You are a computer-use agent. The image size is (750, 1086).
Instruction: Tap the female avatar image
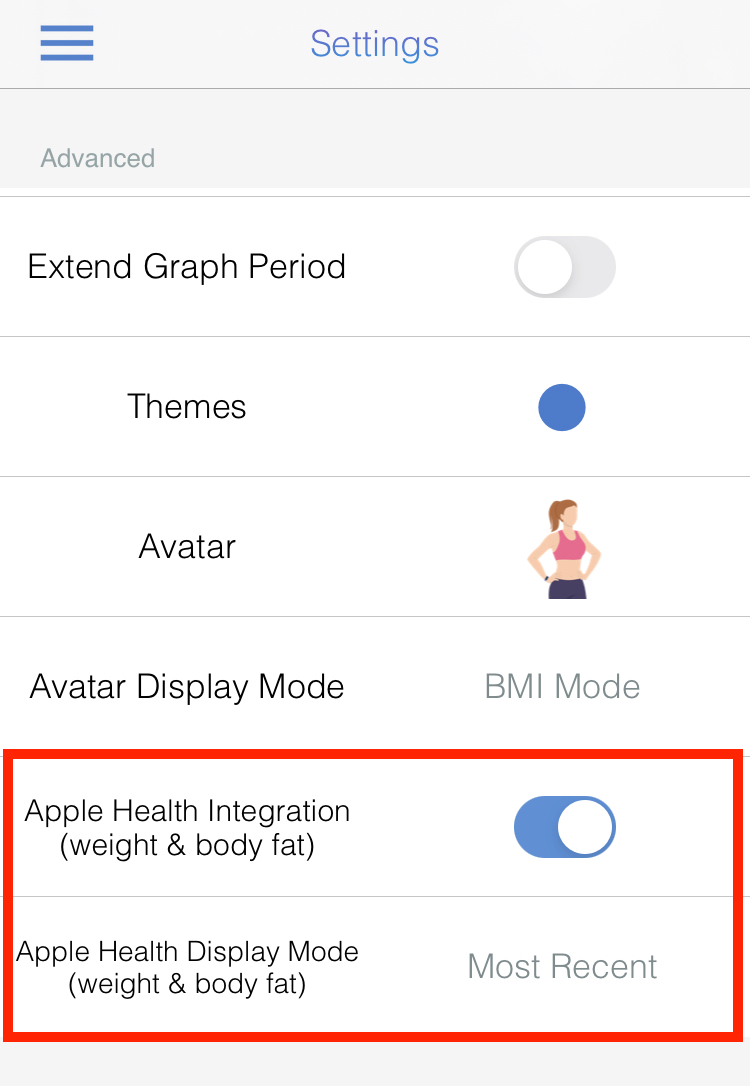tap(564, 549)
